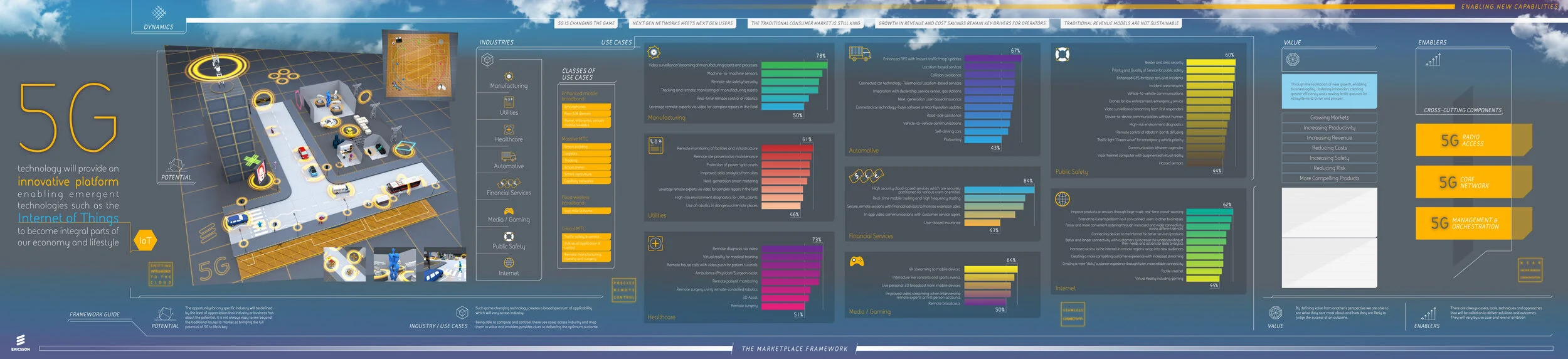Click the Public Safety lifebuoy icon in list

509,237
